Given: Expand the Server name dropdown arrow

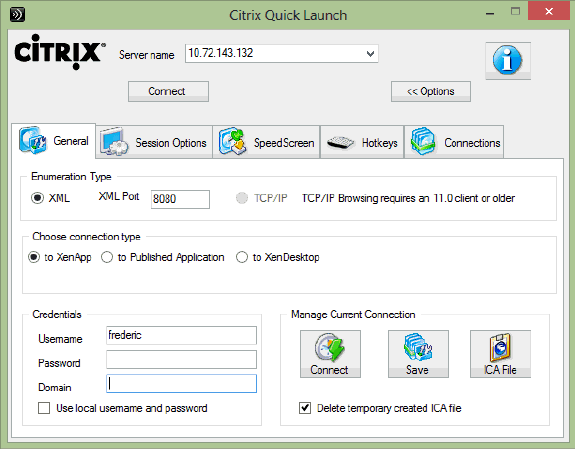Looking at the screenshot, I should click(370, 54).
